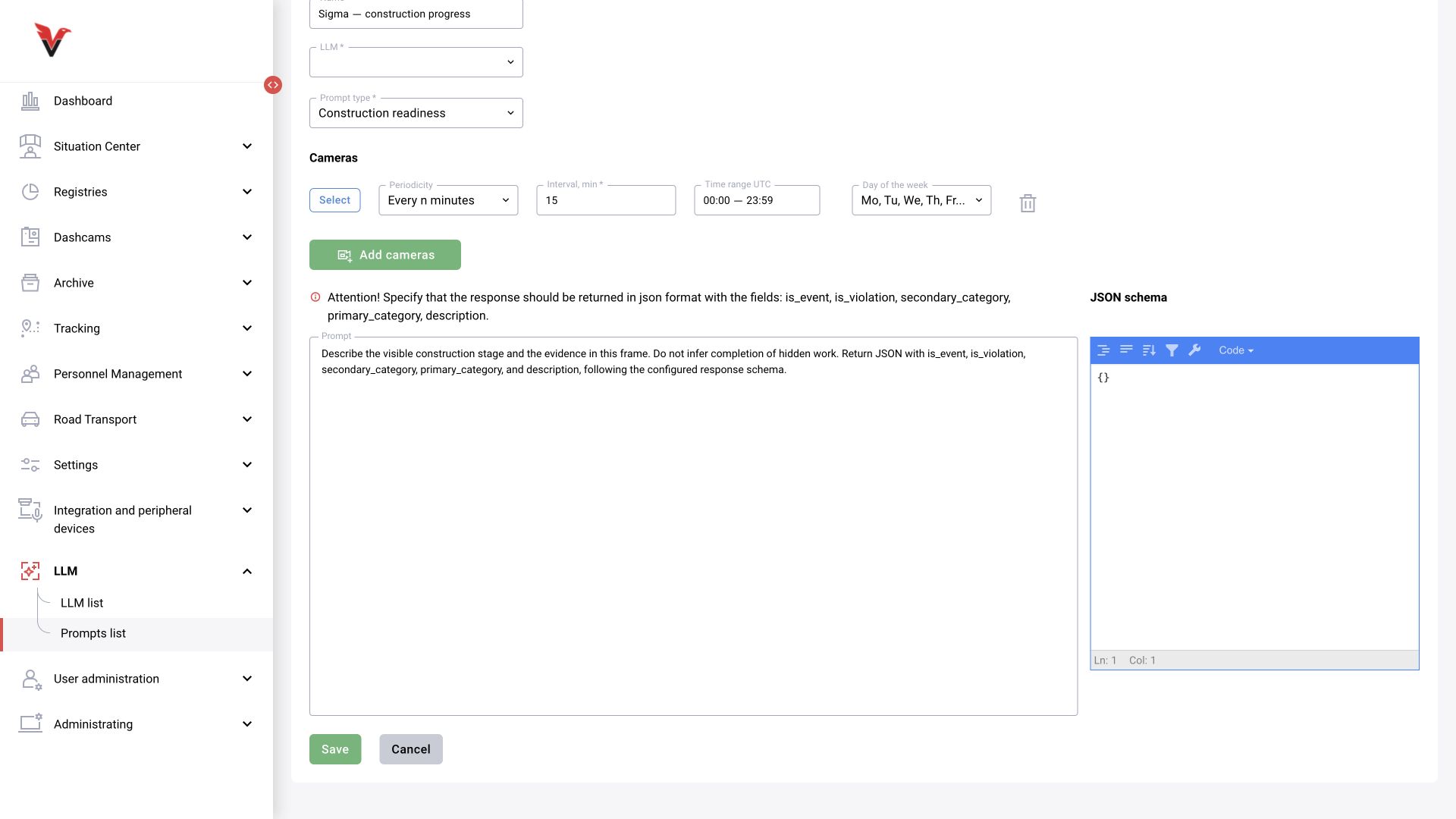The image size is (1456, 819).
Task: Click the Select cameras button
Action: click(x=334, y=200)
